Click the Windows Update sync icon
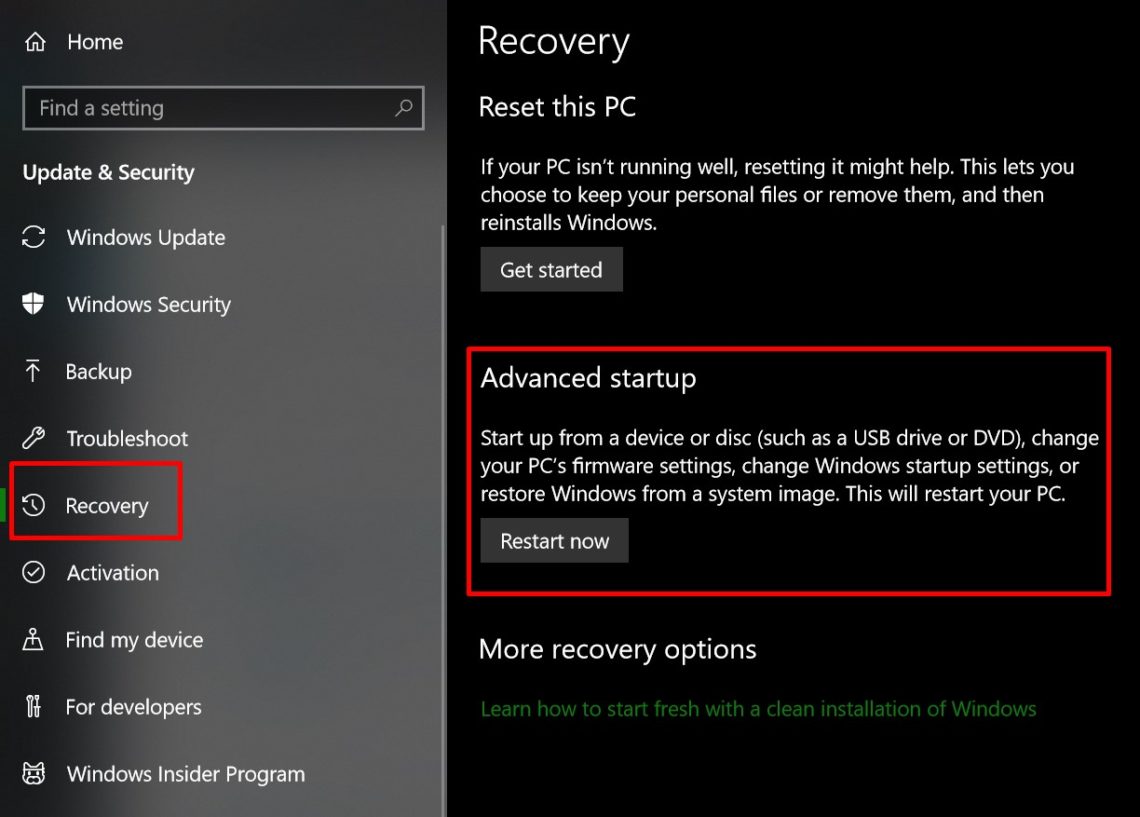The image size is (1140, 817). [34, 238]
